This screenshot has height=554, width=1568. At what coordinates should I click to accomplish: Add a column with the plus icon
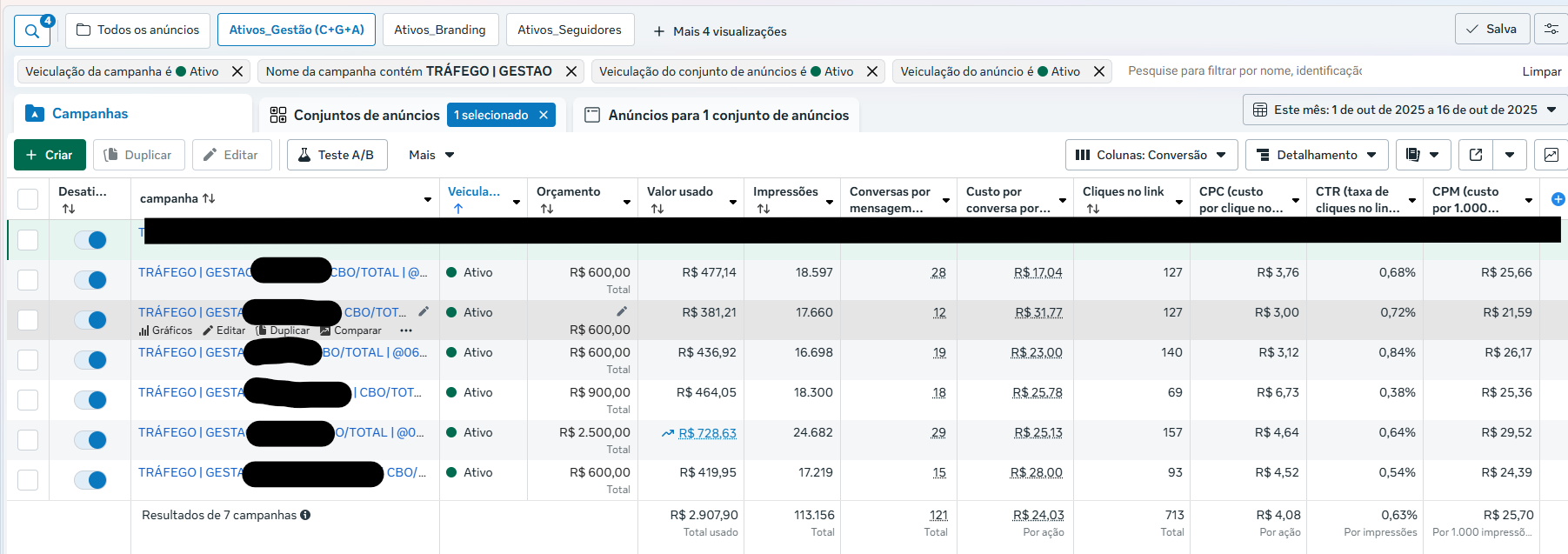tap(1558, 199)
